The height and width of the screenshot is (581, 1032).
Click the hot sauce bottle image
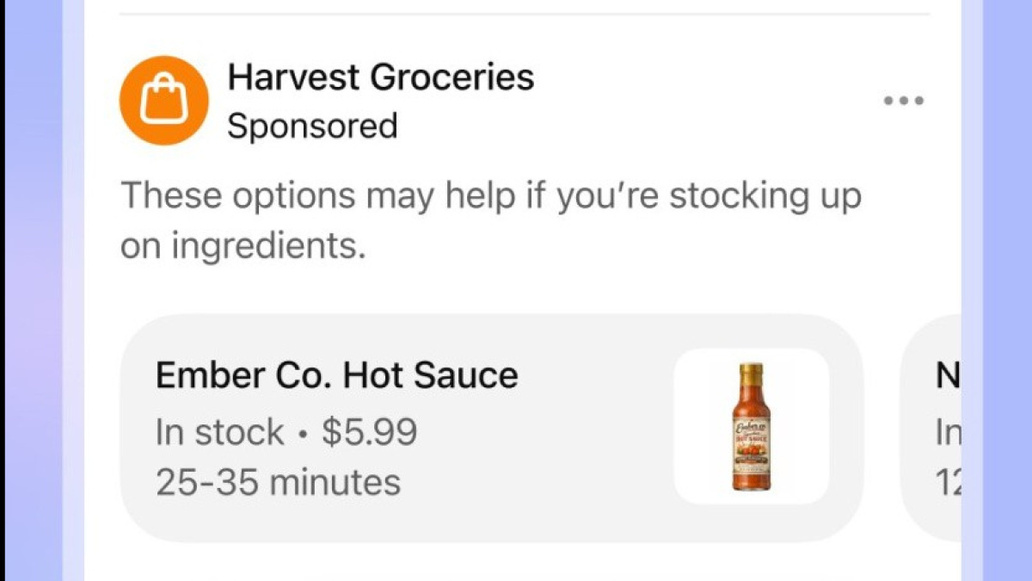click(x=751, y=427)
